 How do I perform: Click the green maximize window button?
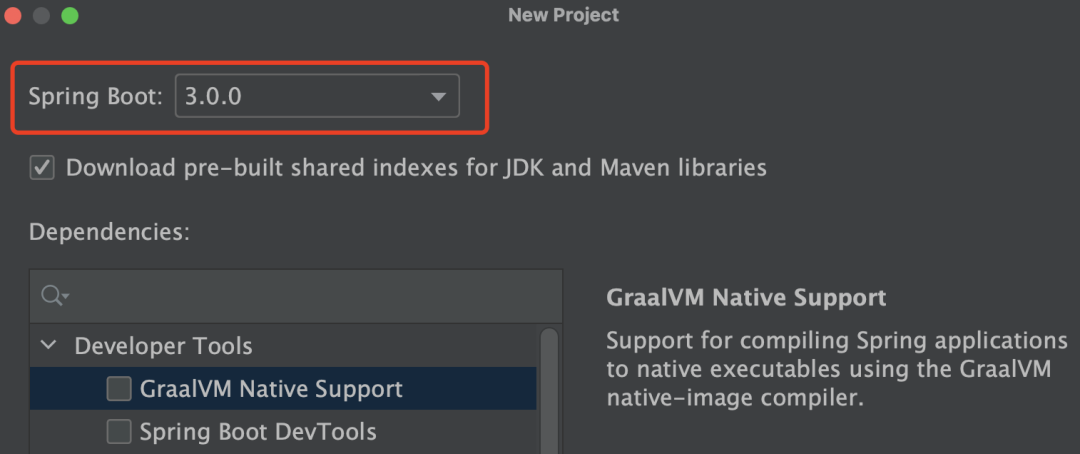coord(69,15)
